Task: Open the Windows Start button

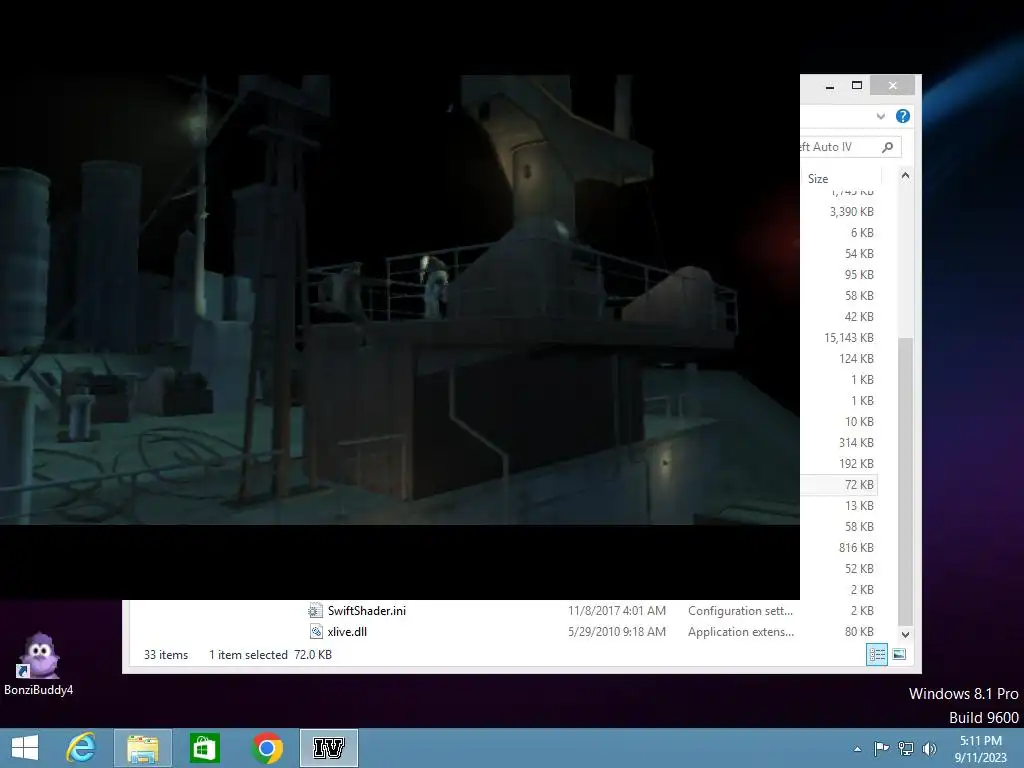Action: [25, 748]
